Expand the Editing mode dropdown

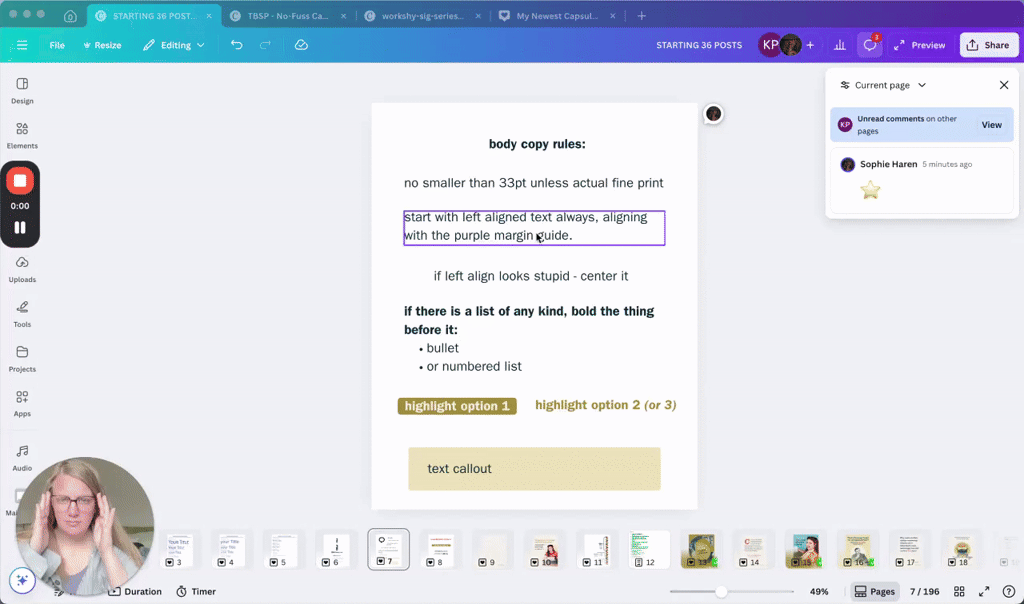174,45
